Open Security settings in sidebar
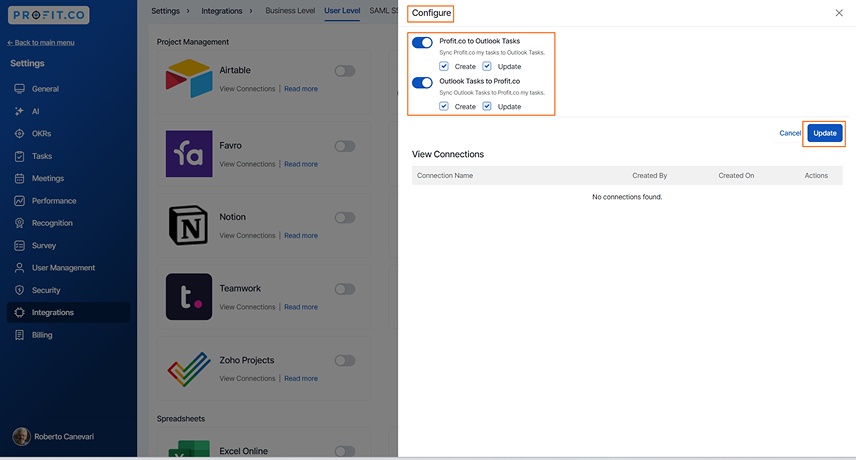 (x=46, y=290)
